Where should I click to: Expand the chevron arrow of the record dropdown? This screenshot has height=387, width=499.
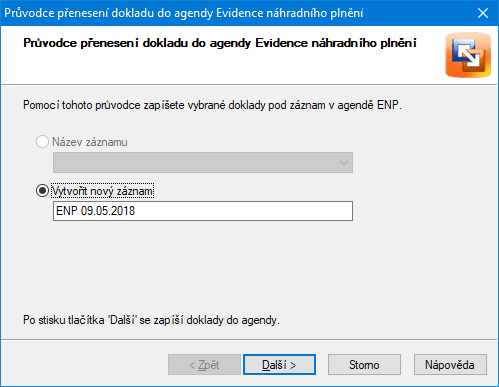344,163
